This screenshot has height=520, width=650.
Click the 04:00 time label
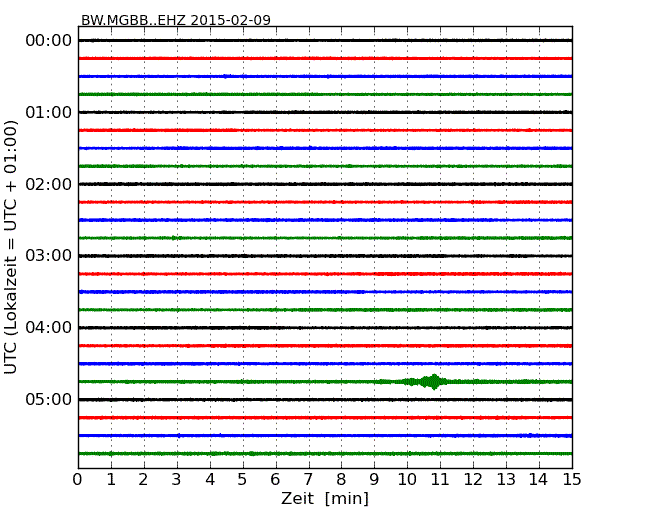[49, 328]
